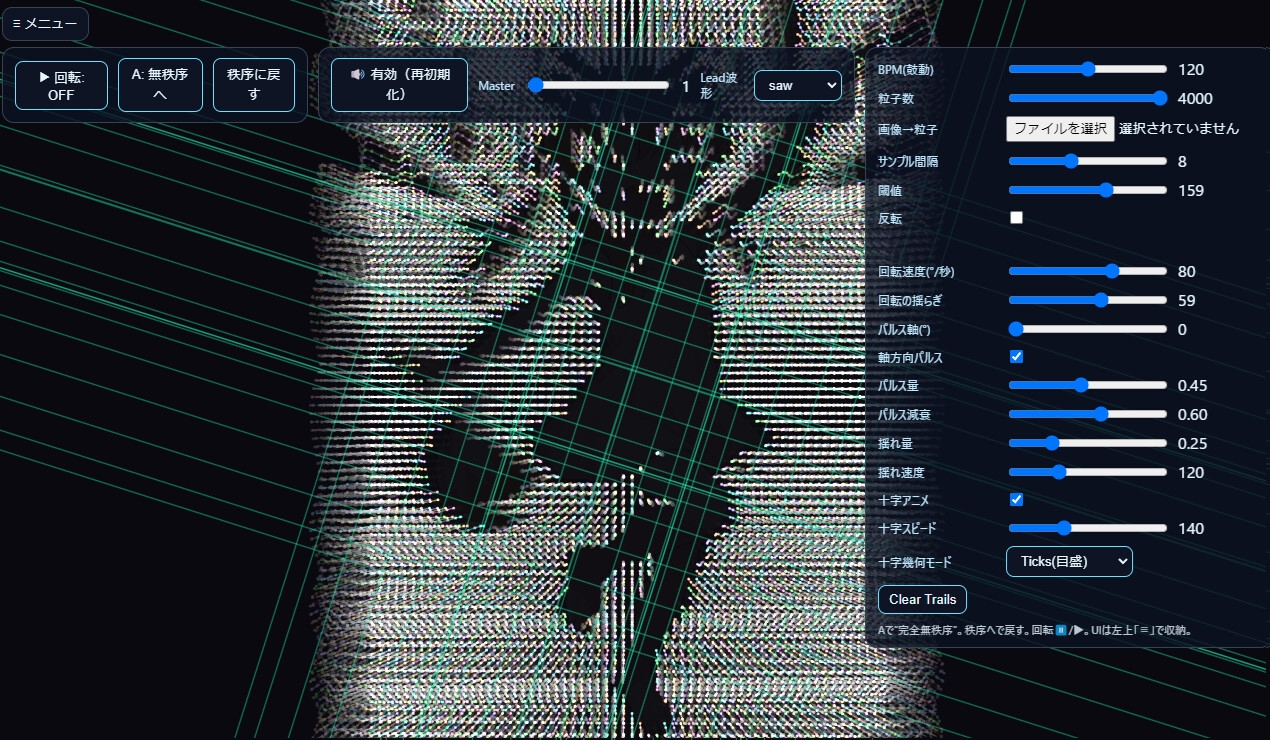Open the メニュー hamburger button

point(45,24)
